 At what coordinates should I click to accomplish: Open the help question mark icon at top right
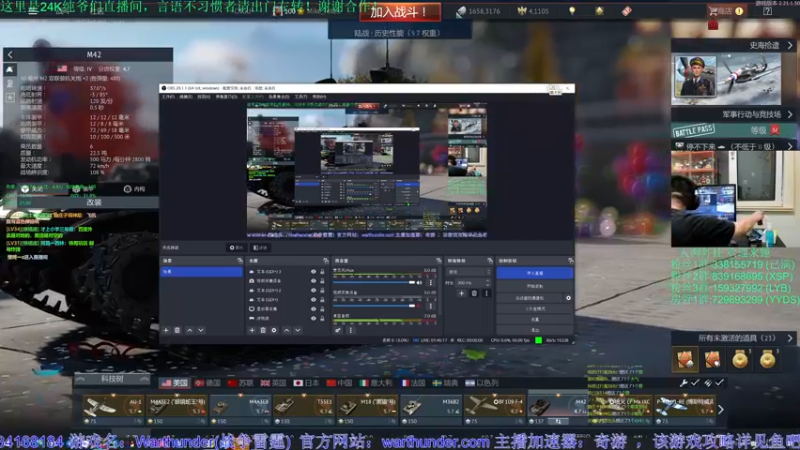point(767,11)
